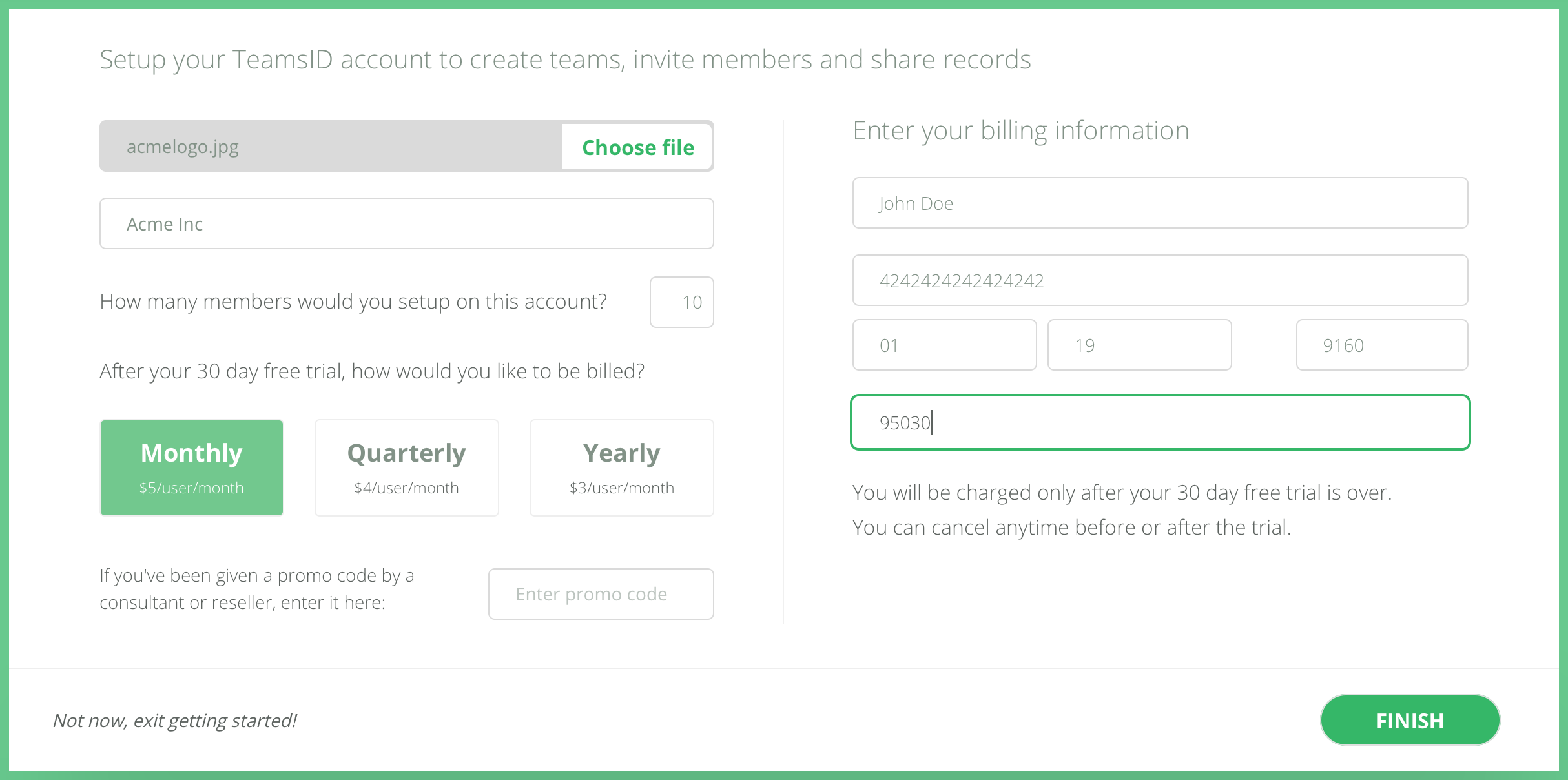The width and height of the screenshot is (1568, 780).
Task: Click the $5/user/month price label
Action: pos(191,488)
